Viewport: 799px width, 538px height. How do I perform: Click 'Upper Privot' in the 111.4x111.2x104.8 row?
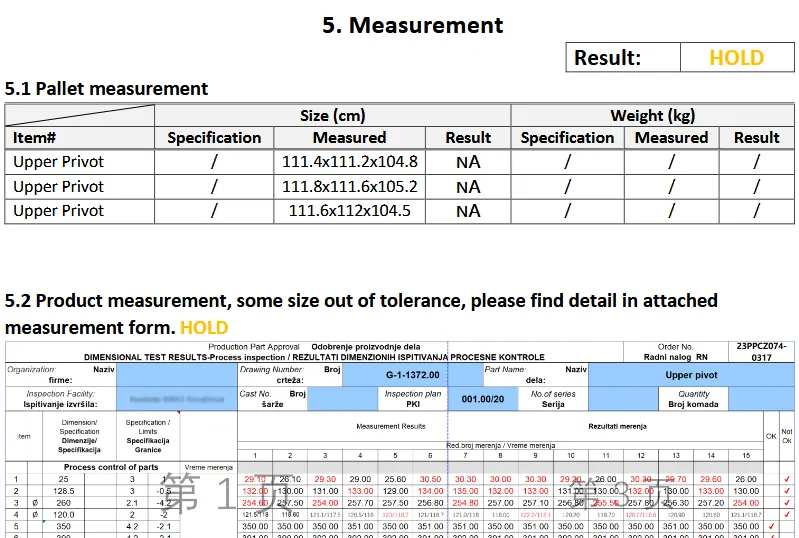[x=58, y=162]
